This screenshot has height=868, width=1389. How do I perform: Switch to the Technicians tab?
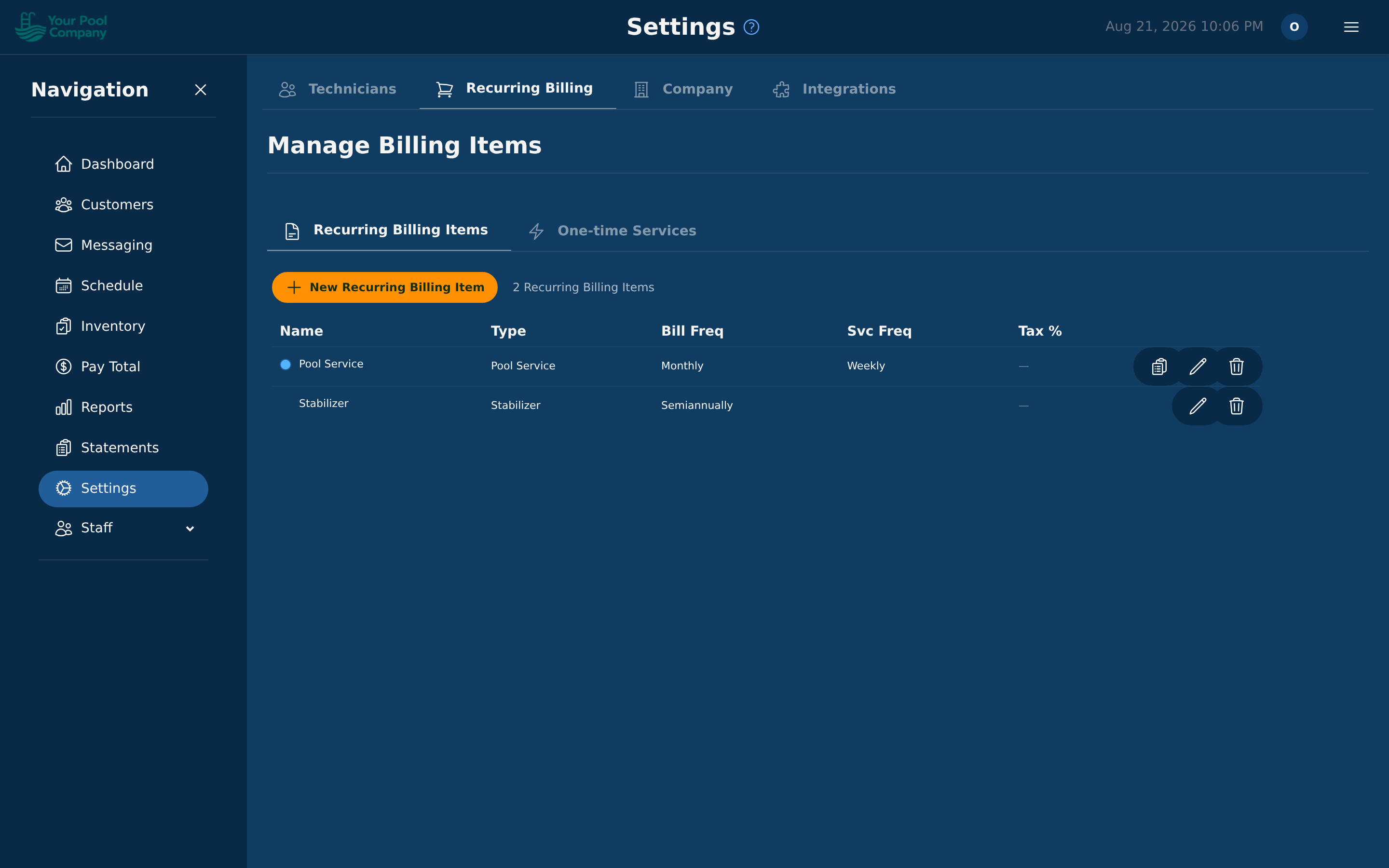(338, 89)
